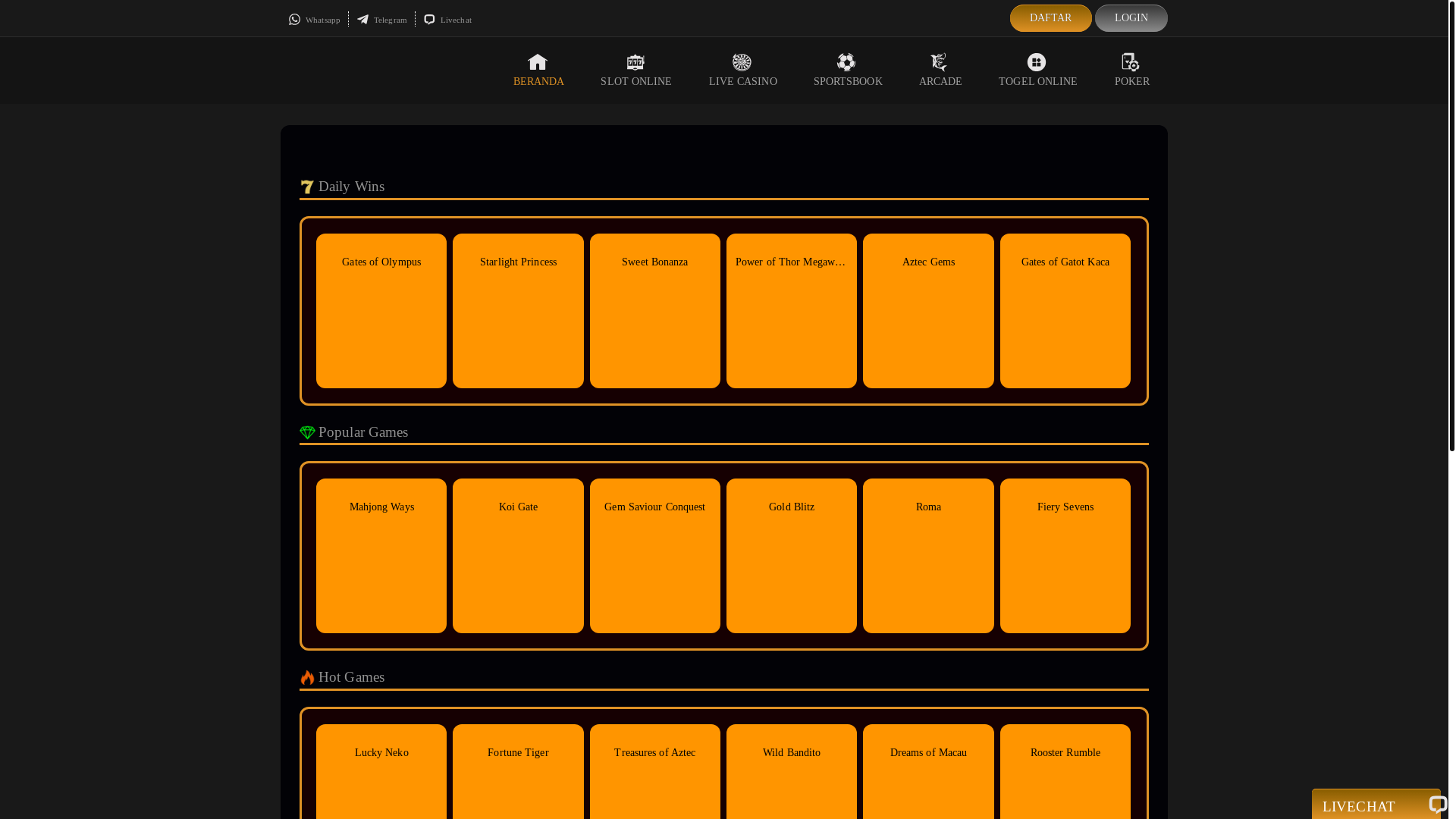
Task: Select the Live Casino roulette icon
Action: (x=742, y=62)
